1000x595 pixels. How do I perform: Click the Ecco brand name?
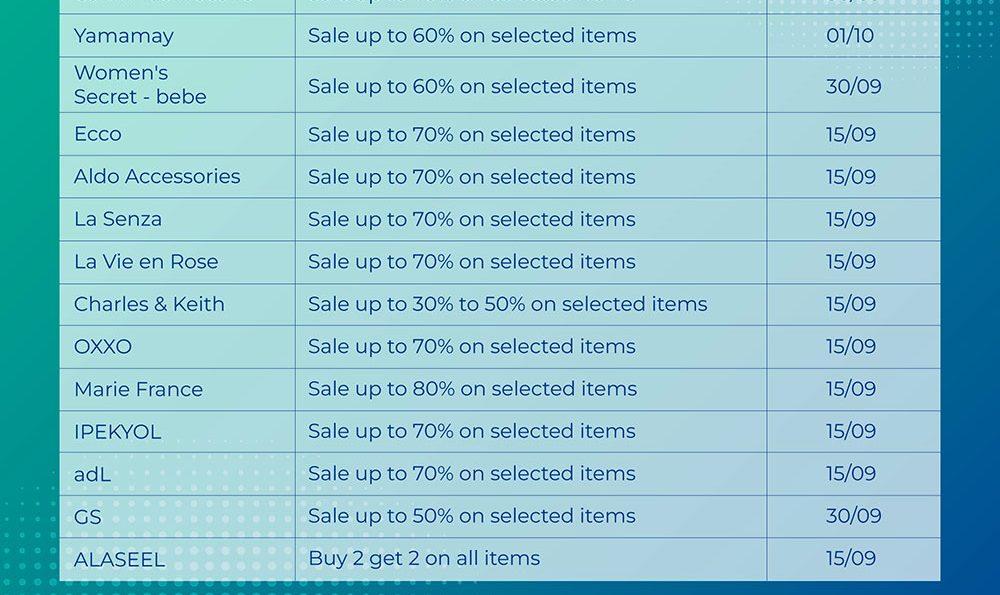(98, 134)
